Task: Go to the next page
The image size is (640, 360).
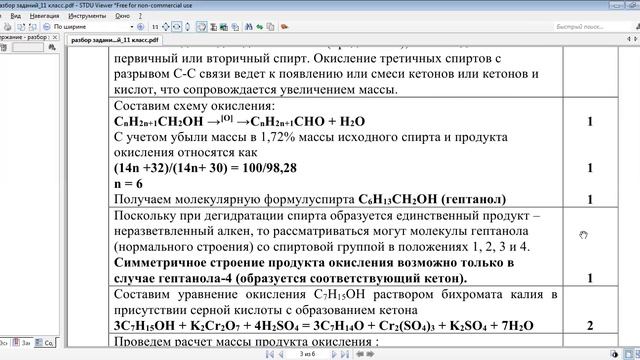Action: (333, 354)
